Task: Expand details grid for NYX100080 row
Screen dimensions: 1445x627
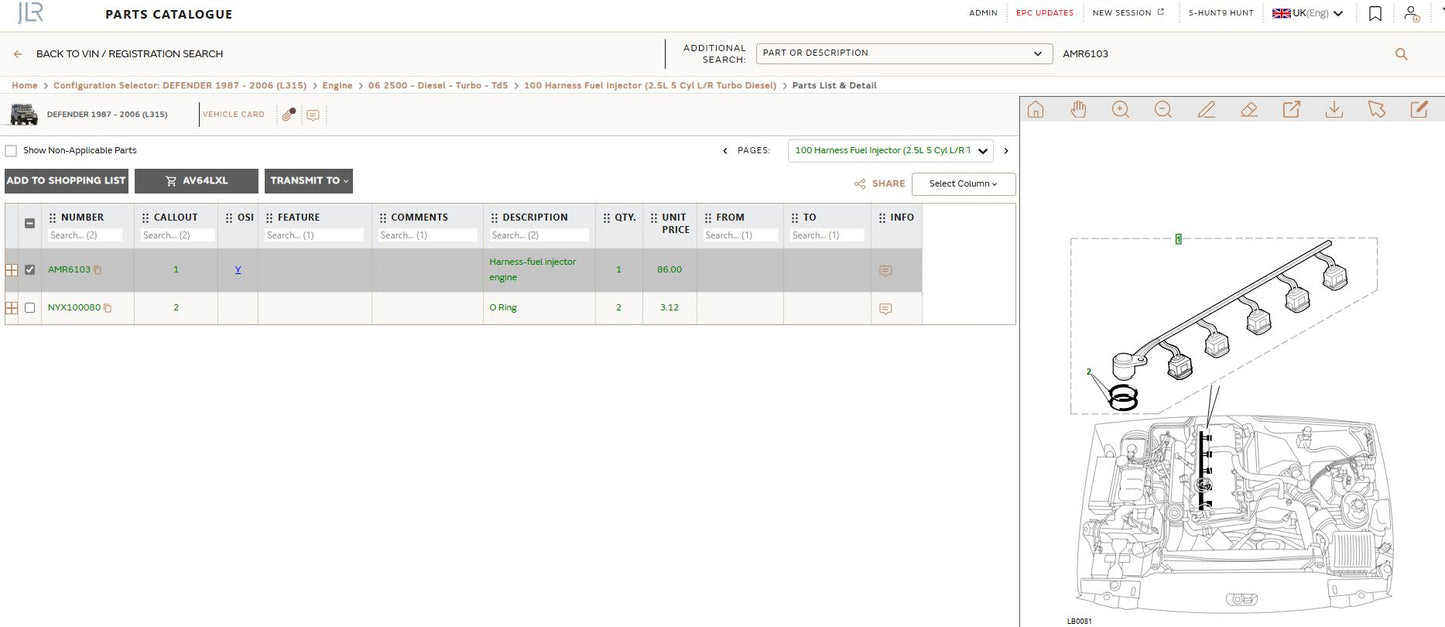Action: pos(12,308)
